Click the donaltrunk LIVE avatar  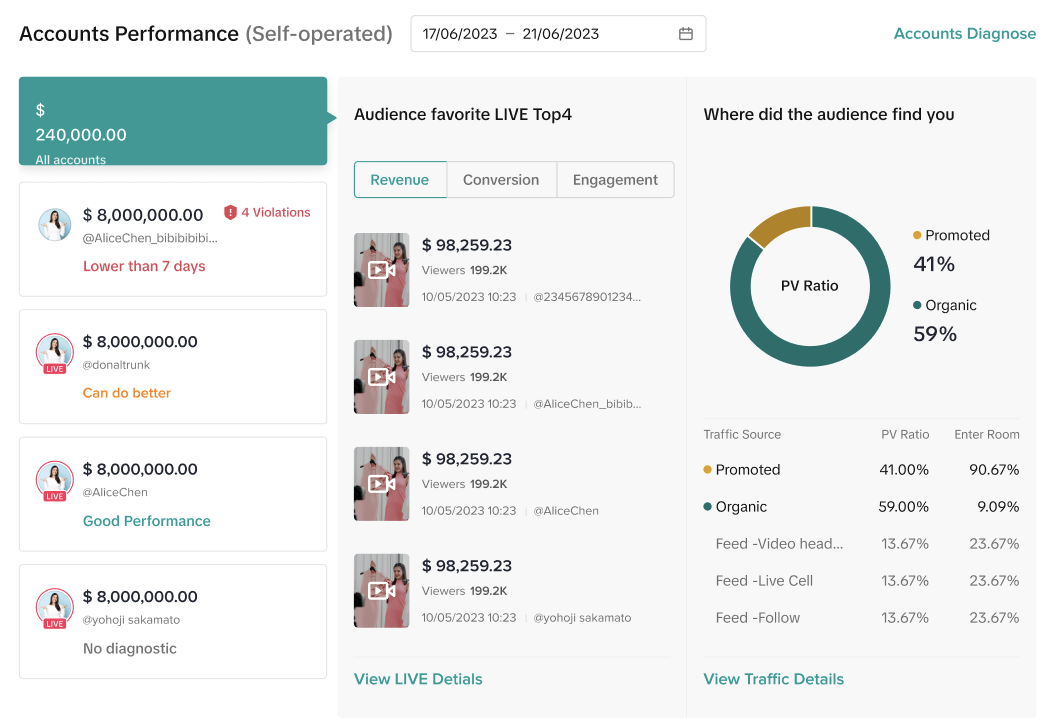click(55, 352)
